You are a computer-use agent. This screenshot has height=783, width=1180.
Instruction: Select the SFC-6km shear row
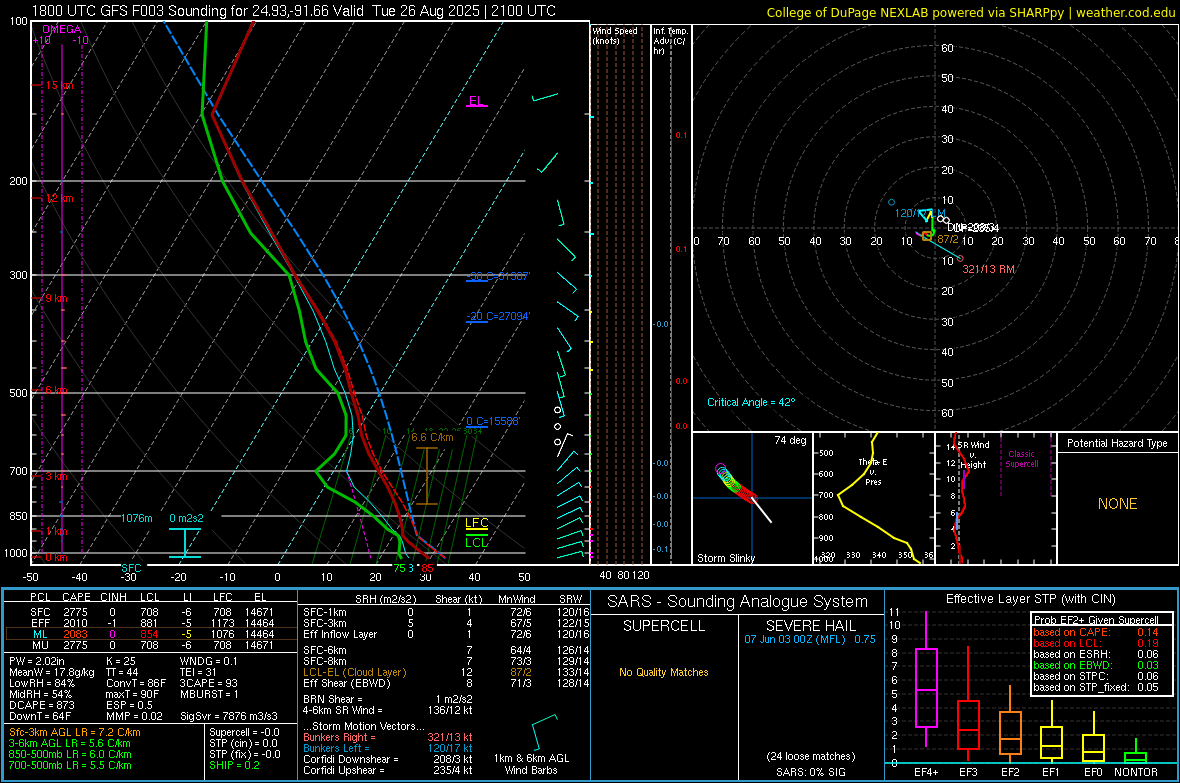(x=446, y=650)
